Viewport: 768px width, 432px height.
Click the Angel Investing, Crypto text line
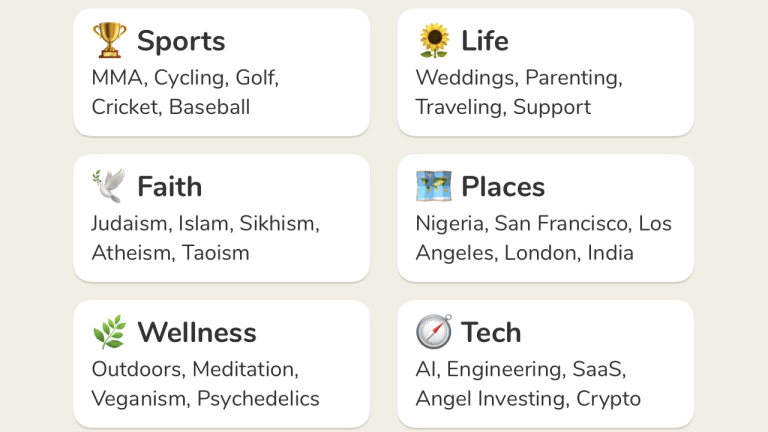point(528,399)
